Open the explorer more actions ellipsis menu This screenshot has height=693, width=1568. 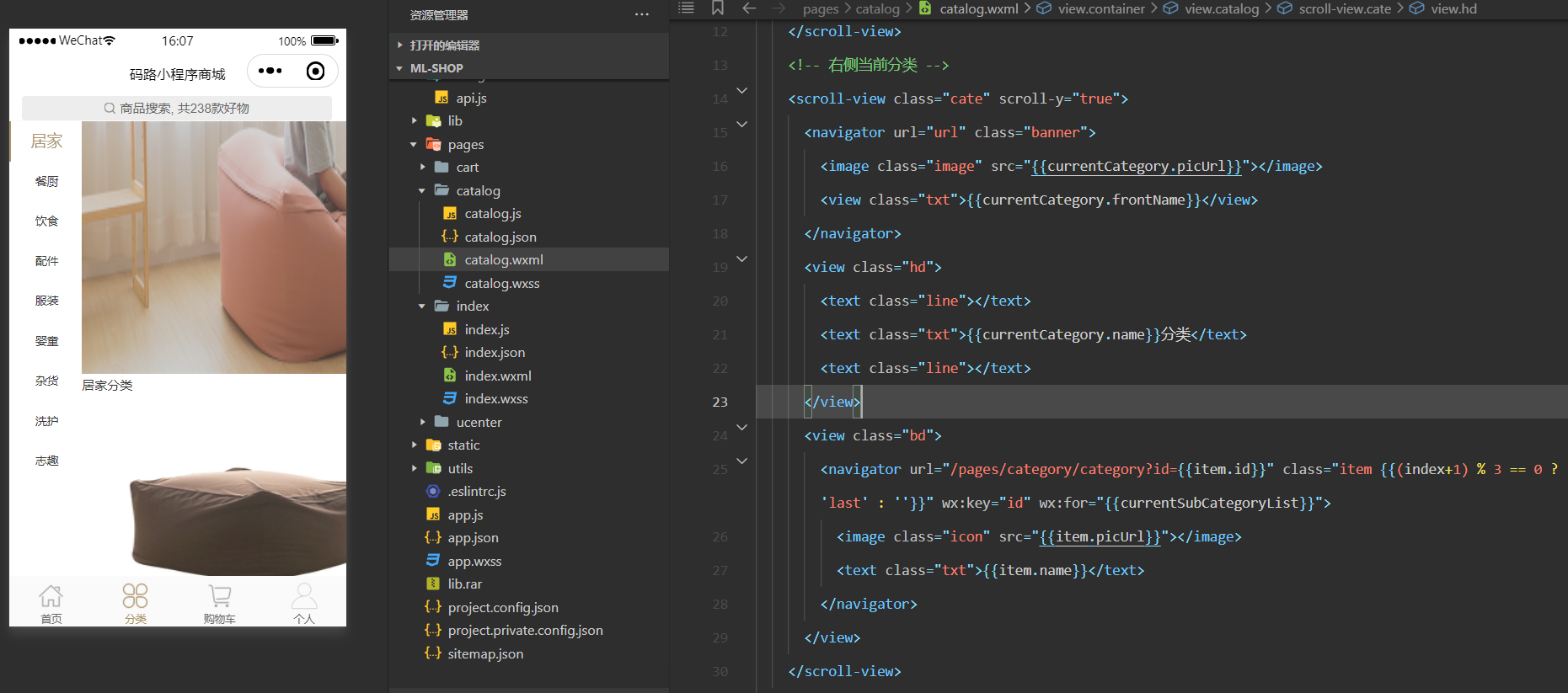(x=642, y=14)
